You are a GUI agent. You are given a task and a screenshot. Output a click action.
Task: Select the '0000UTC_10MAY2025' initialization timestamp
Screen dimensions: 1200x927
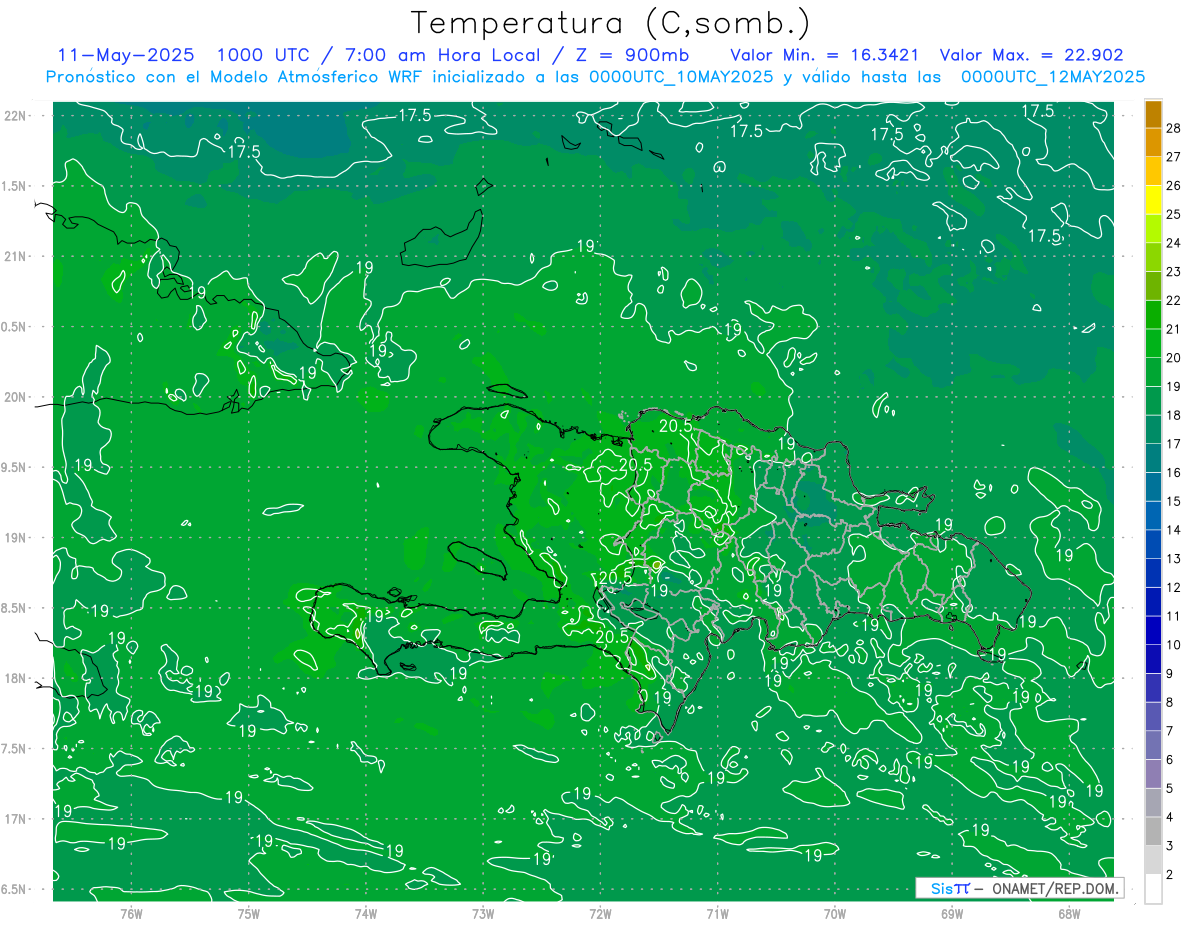(681, 77)
